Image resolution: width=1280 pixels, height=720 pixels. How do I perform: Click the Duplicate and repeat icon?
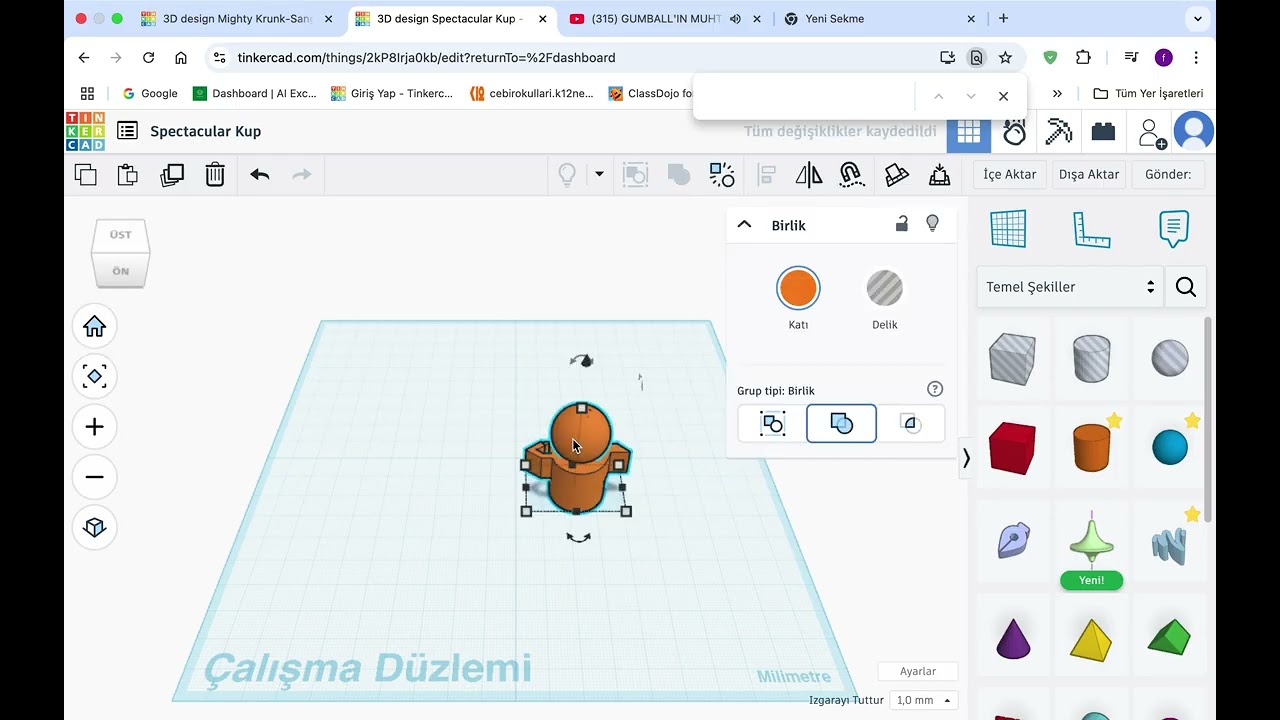coord(172,175)
